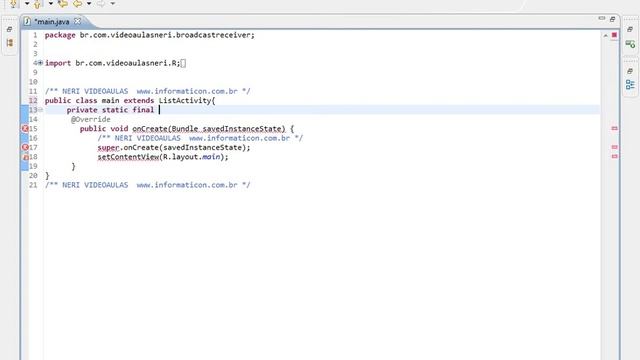This screenshot has height=360, width=640.
Task: Open the Next Annotation dropdown arrow
Action: click(27, 4)
